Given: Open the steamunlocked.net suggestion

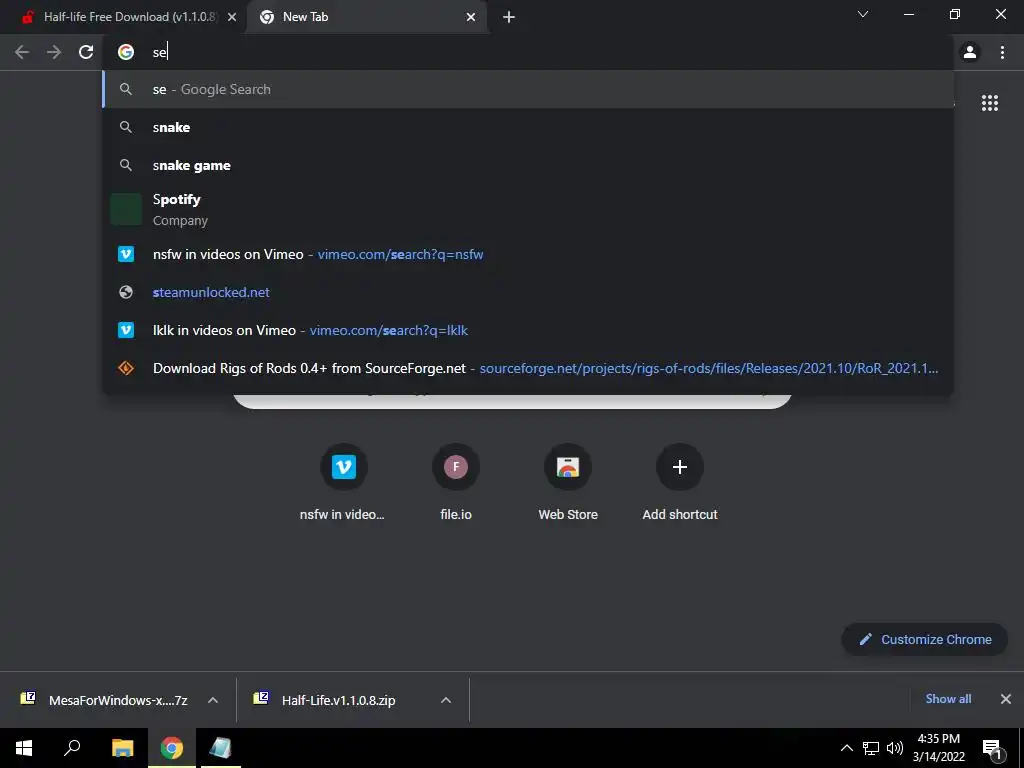Looking at the screenshot, I should 528,292.
